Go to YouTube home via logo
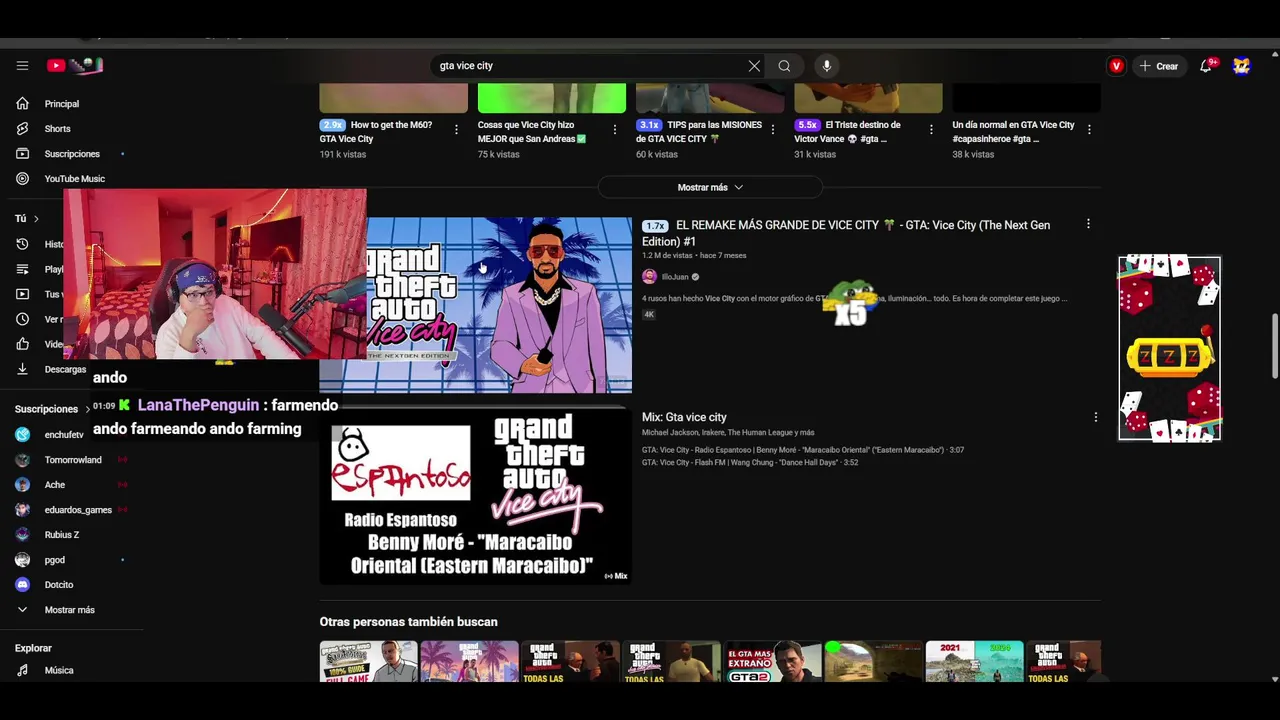Screen dimensions: 1280x720 click(x=75, y=66)
